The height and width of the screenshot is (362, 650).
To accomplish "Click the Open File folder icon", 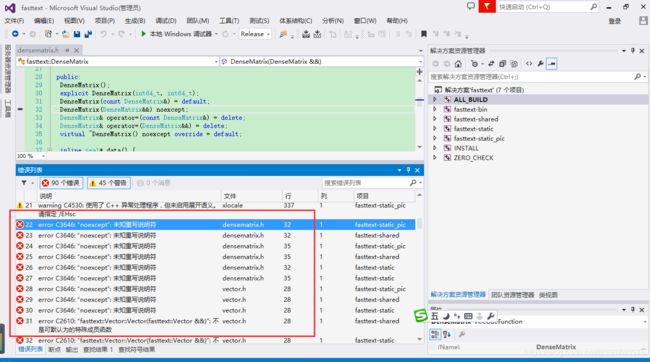I will point(65,34).
